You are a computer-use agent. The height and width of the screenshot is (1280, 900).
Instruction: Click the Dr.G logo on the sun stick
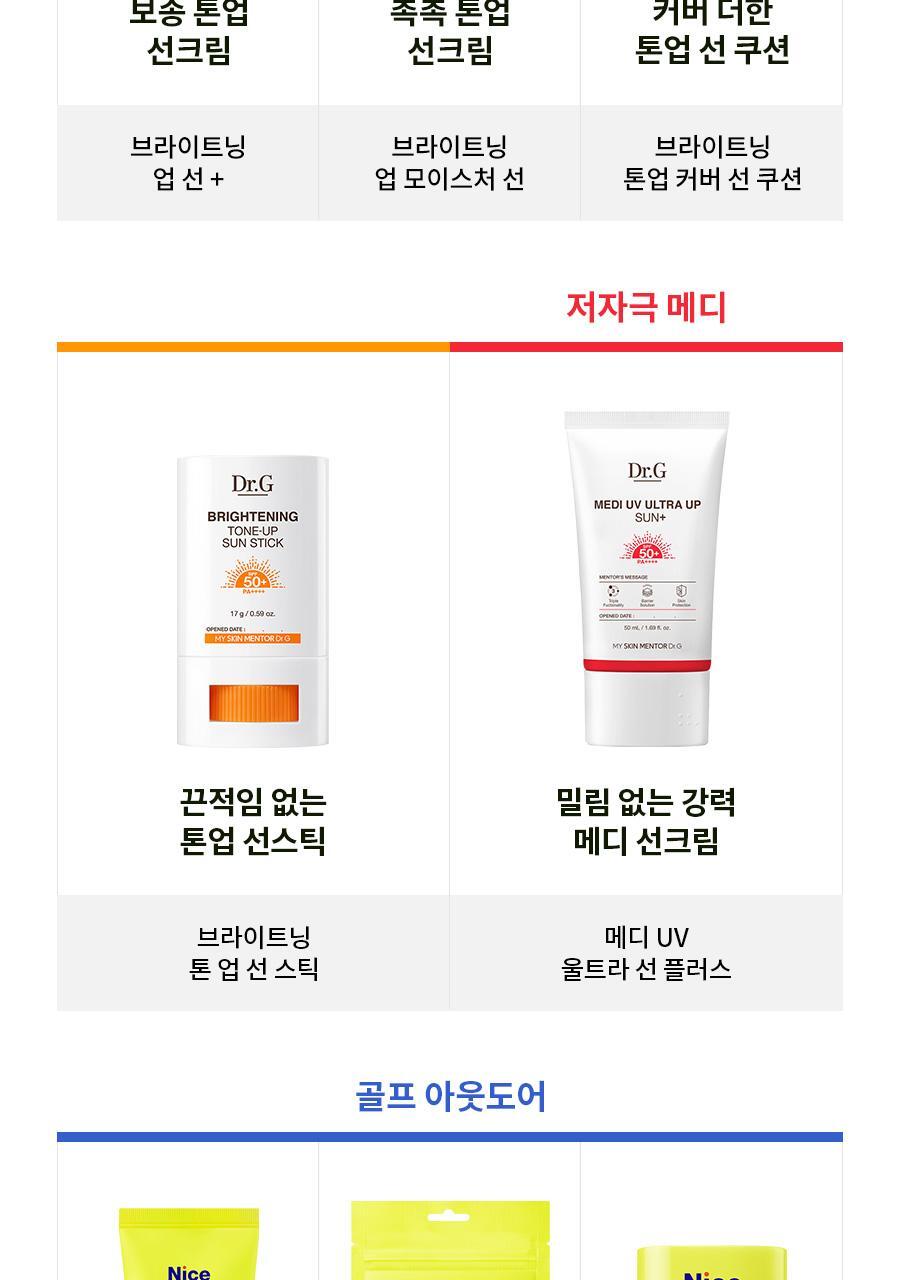pos(252,485)
